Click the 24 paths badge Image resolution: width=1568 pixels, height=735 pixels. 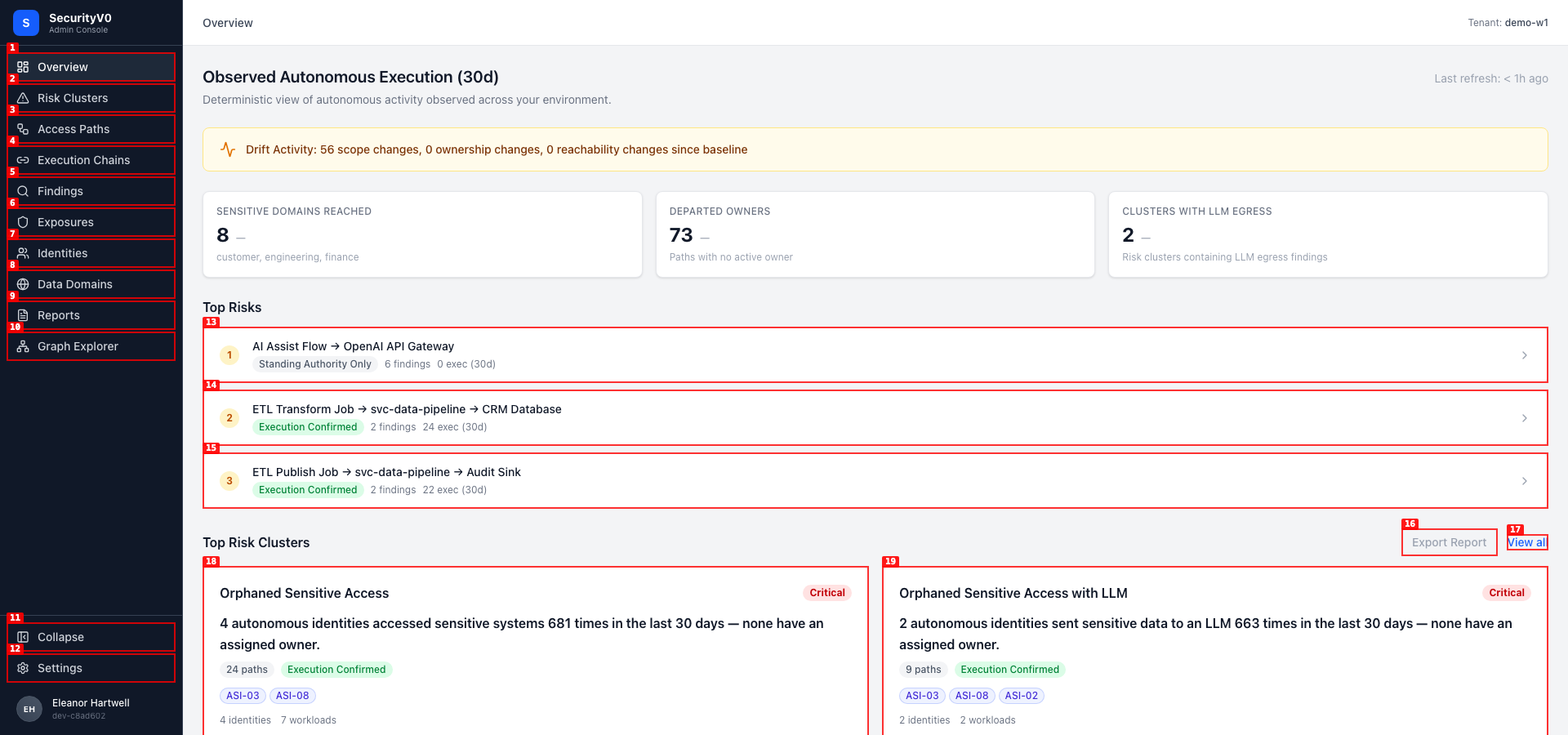pyautogui.click(x=247, y=670)
